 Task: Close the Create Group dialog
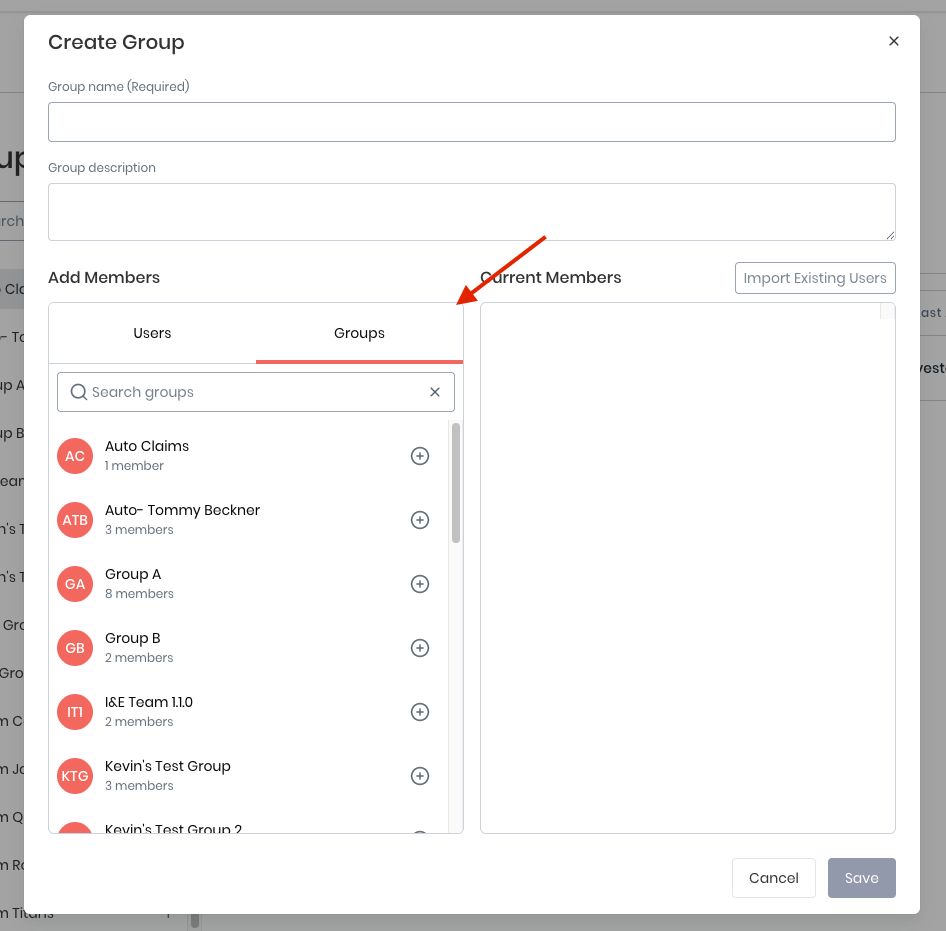tap(894, 41)
